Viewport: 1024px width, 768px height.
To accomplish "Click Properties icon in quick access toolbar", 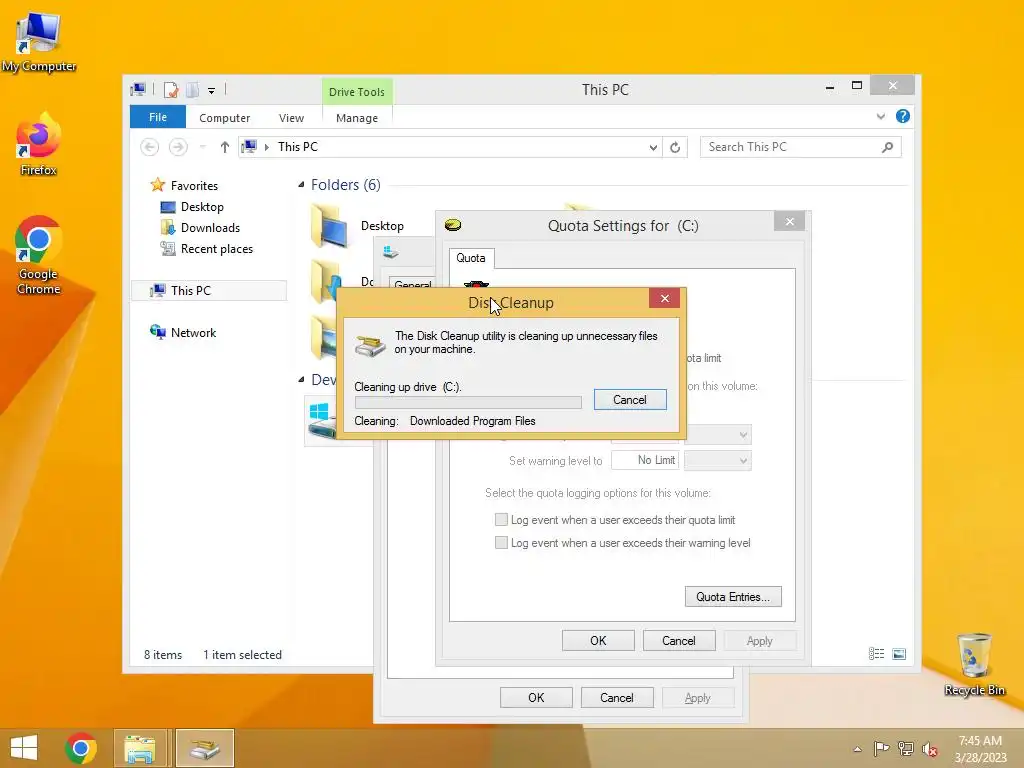I will click(171, 89).
